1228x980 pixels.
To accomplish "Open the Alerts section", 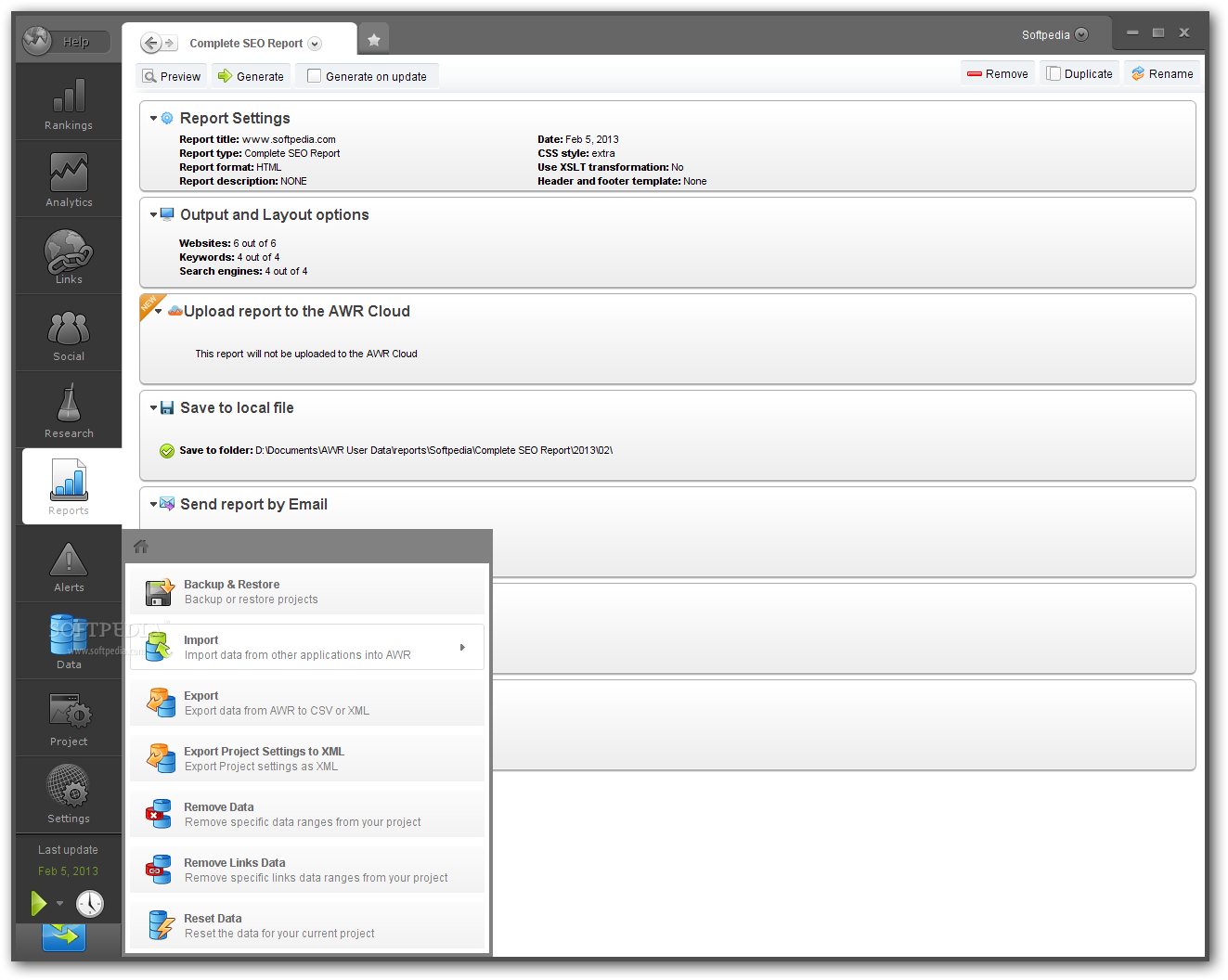I will 69,564.
